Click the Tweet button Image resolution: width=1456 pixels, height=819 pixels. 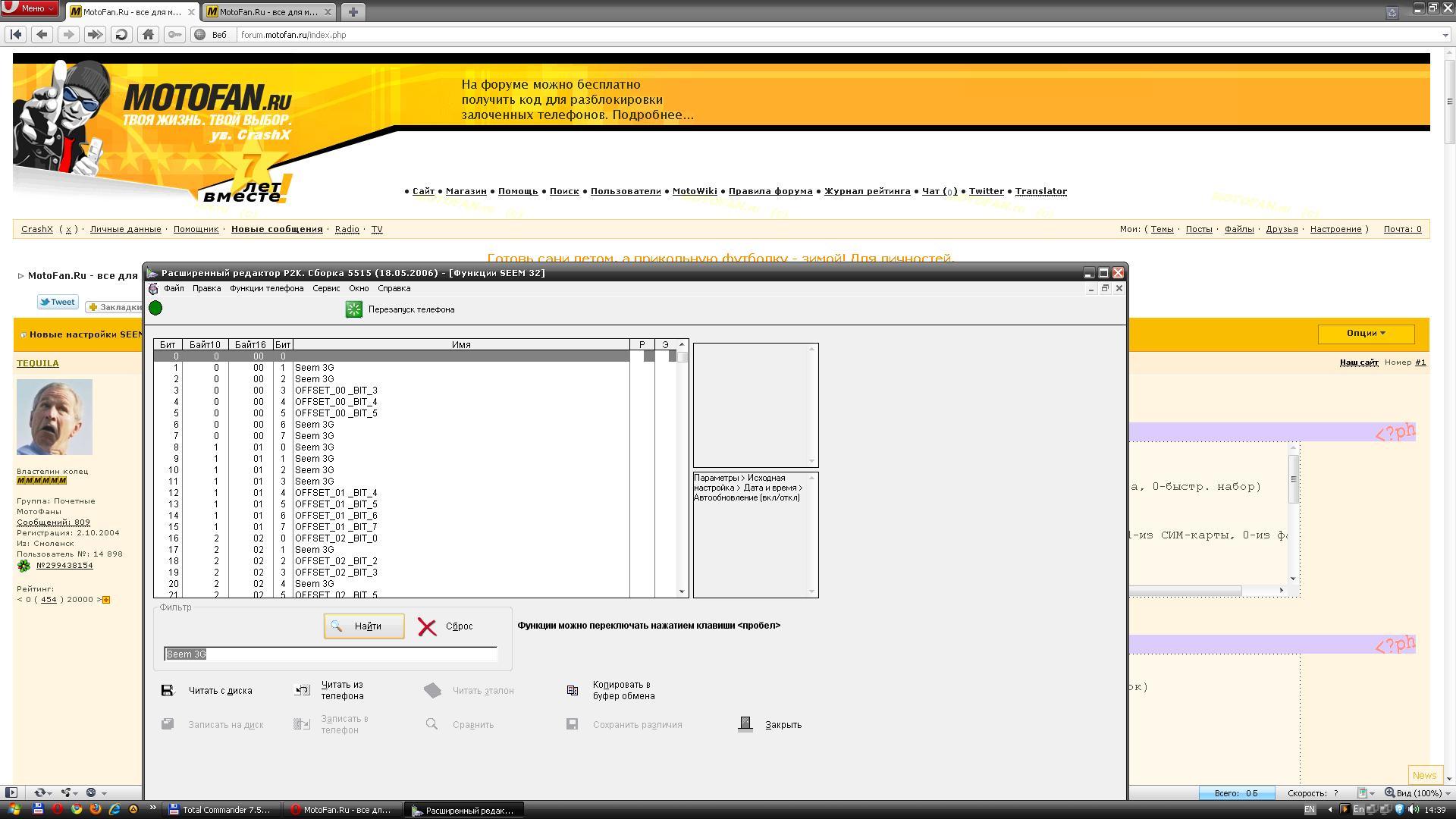click(x=58, y=302)
